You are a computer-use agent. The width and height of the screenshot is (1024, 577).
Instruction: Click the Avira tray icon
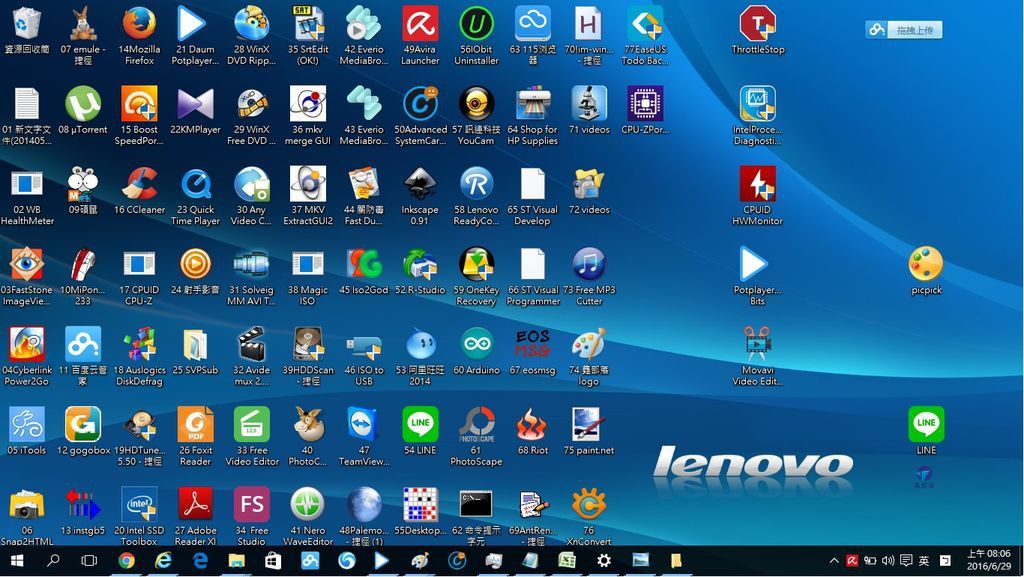click(x=852, y=561)
